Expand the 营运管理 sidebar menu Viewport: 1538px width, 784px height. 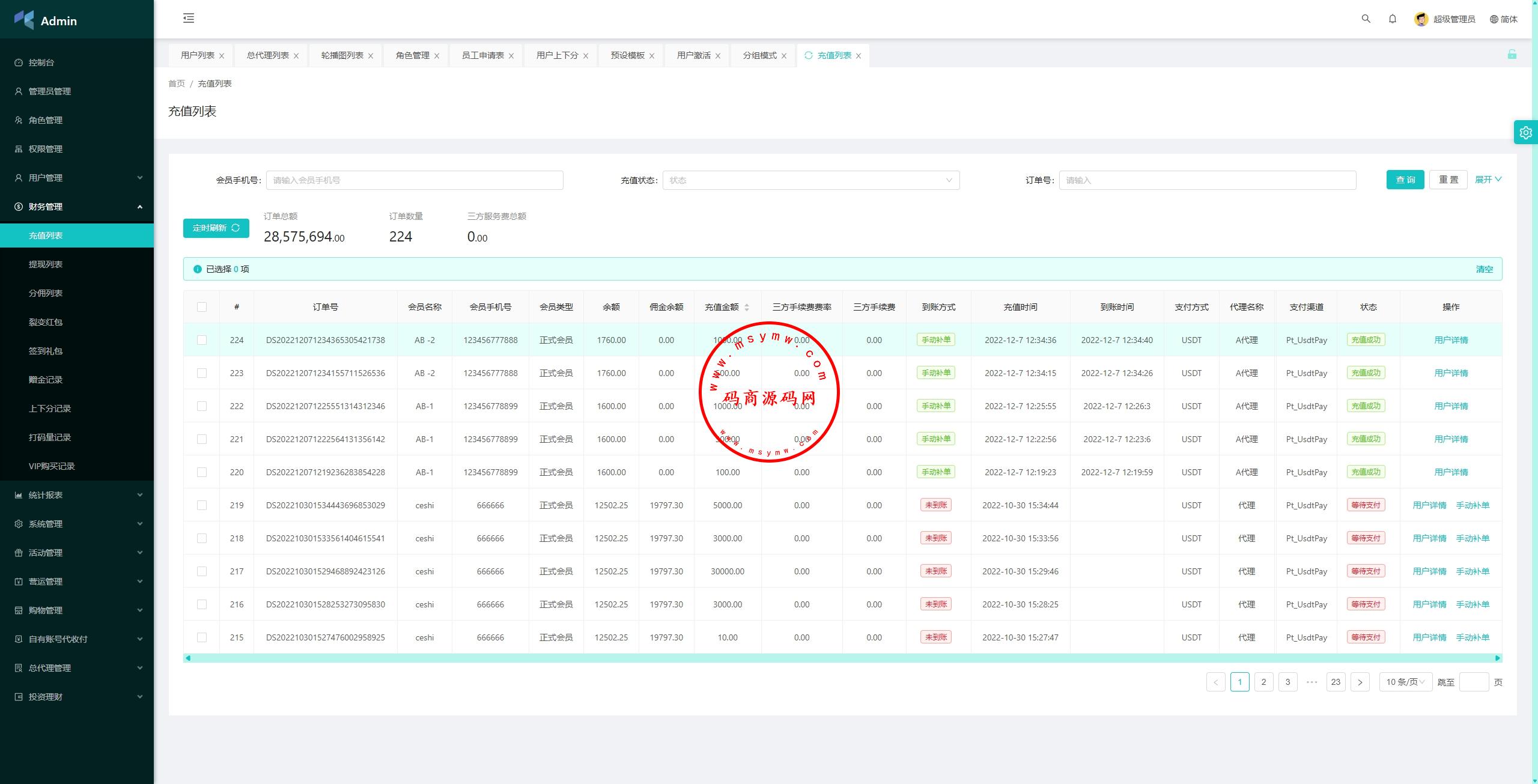click(77, 582)
